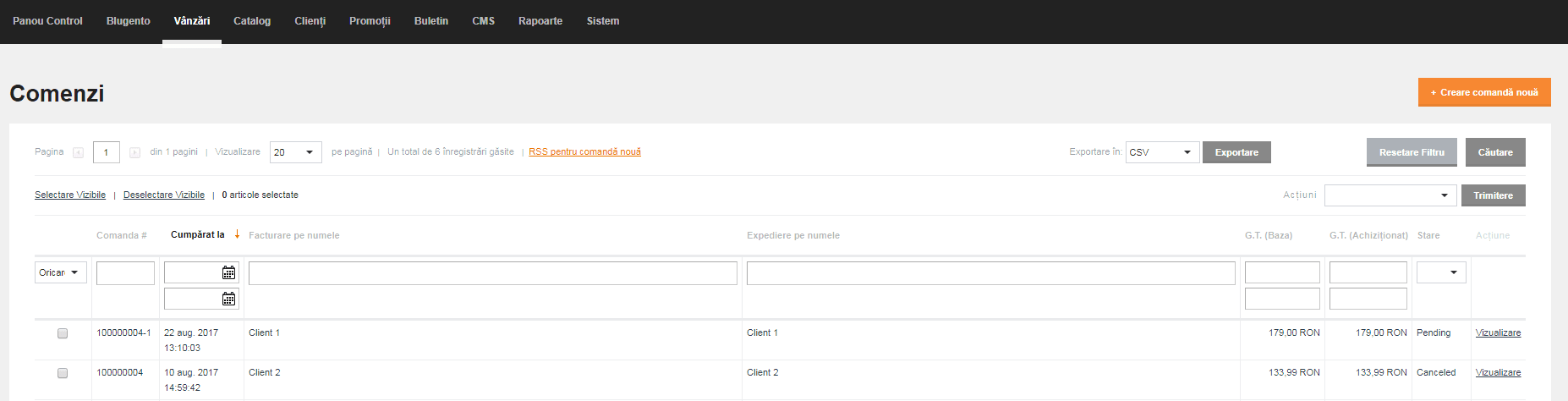
Task: Open Panou Control menu
Action: (x=47, y=21)
